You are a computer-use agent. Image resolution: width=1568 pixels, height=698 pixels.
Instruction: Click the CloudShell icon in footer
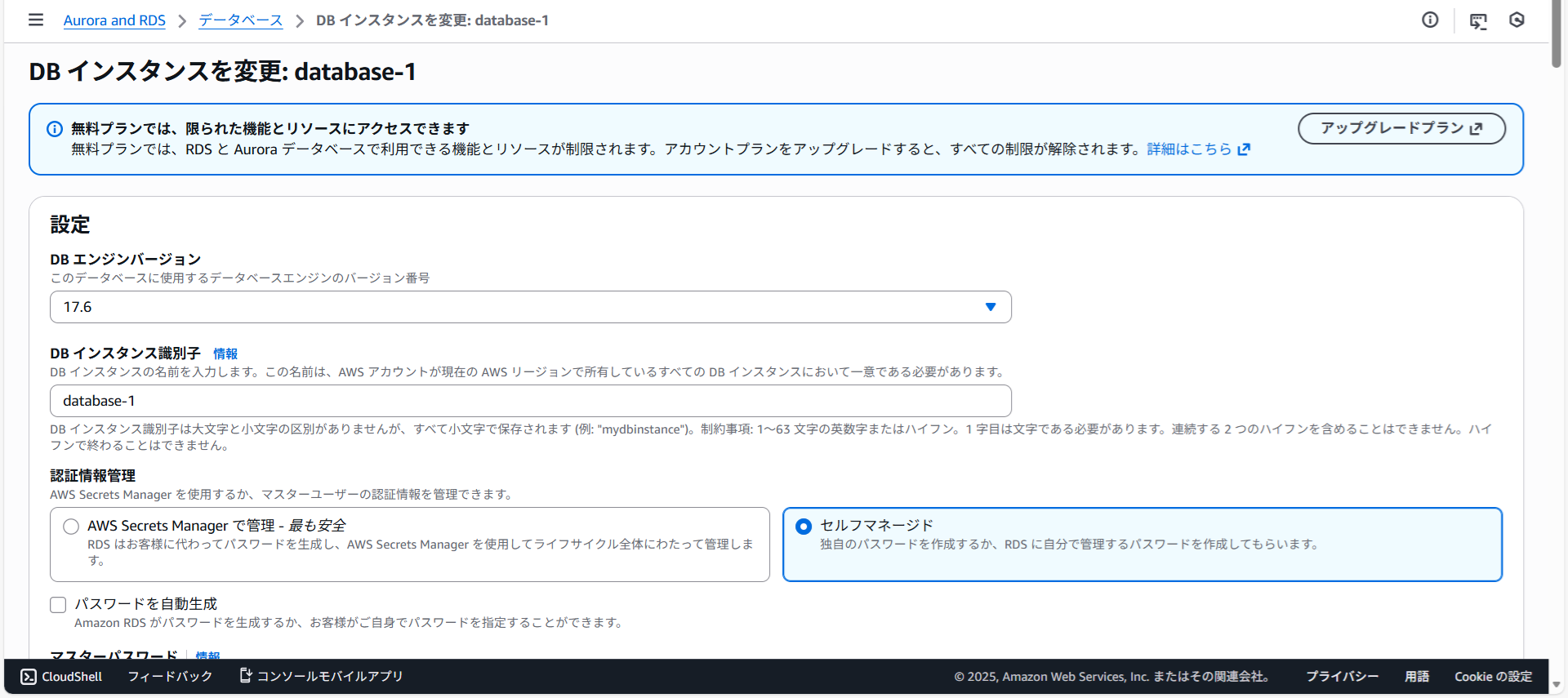pyautogui.click(x=29, y=676)
